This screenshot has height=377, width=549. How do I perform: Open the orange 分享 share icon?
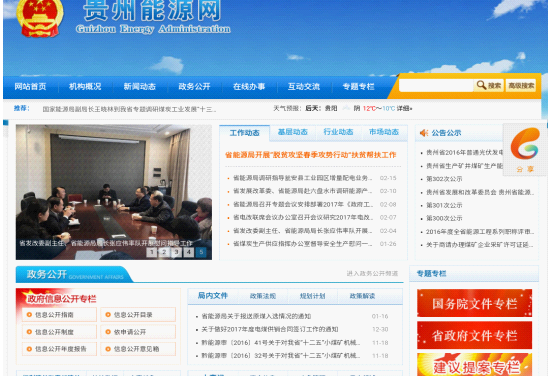pyautogui.click(x=525, y=150)
